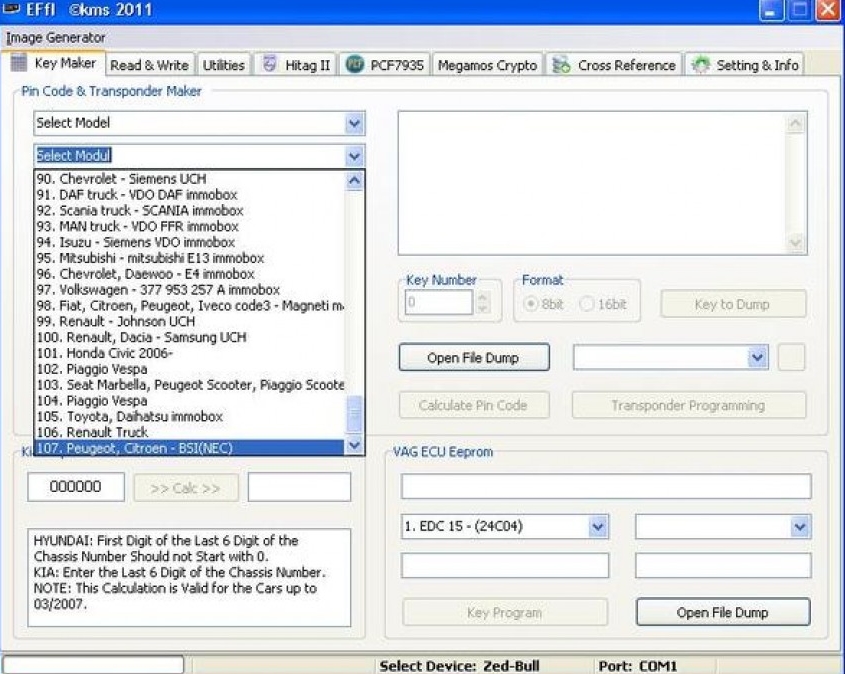
Task: Switch to the Megamos Crypto tab
Action: tap(487, 65)
